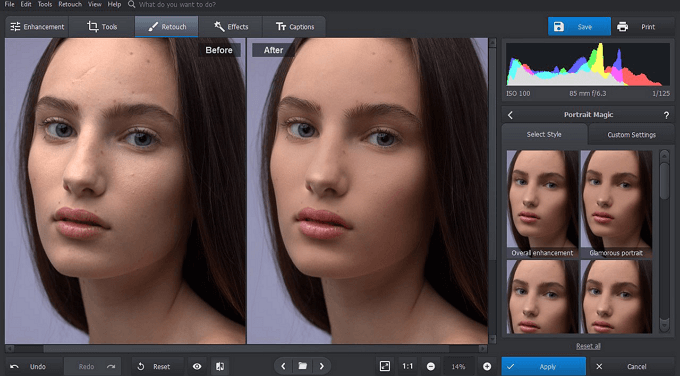Click the Reset button
Screen dimensions: 680x376
[x=157, y=366]
